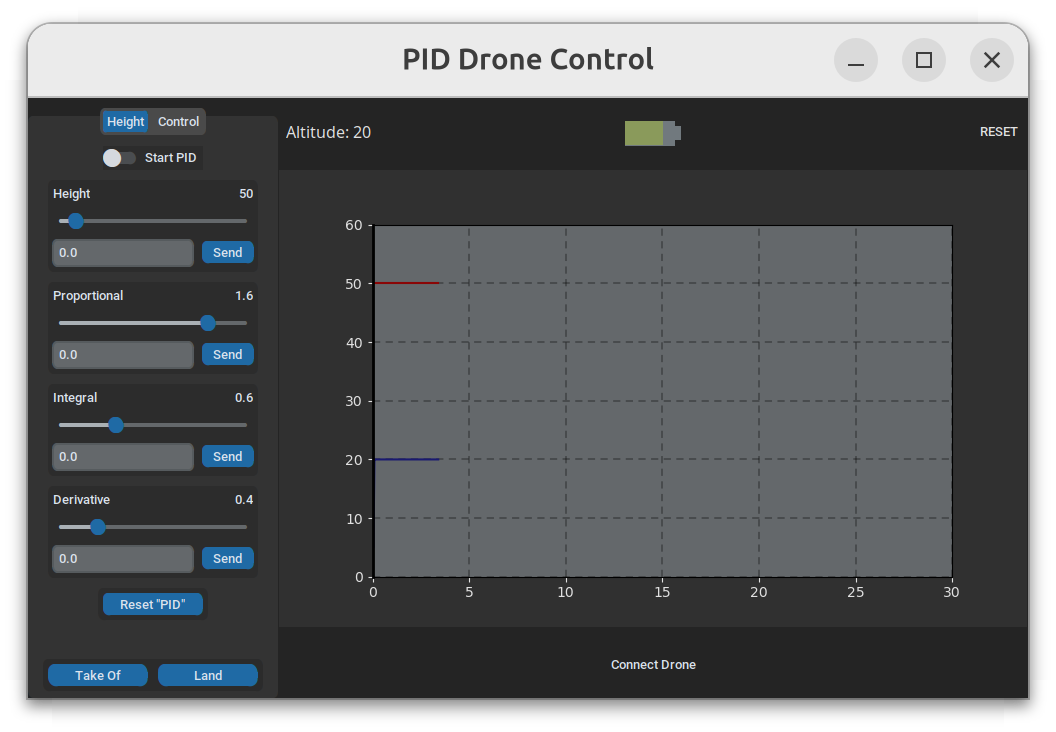1056x732 pixels.
Task: Focus the Derivative value input field
Action: coord(123,559)
